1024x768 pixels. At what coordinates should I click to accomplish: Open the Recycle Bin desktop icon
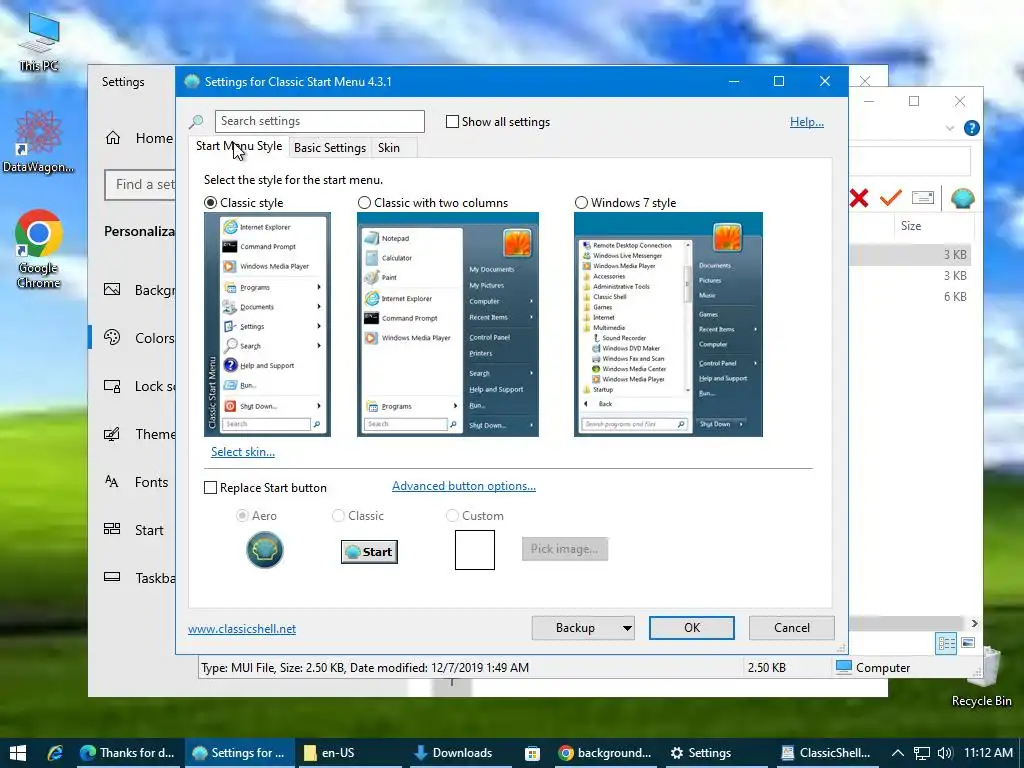point(981,676)
